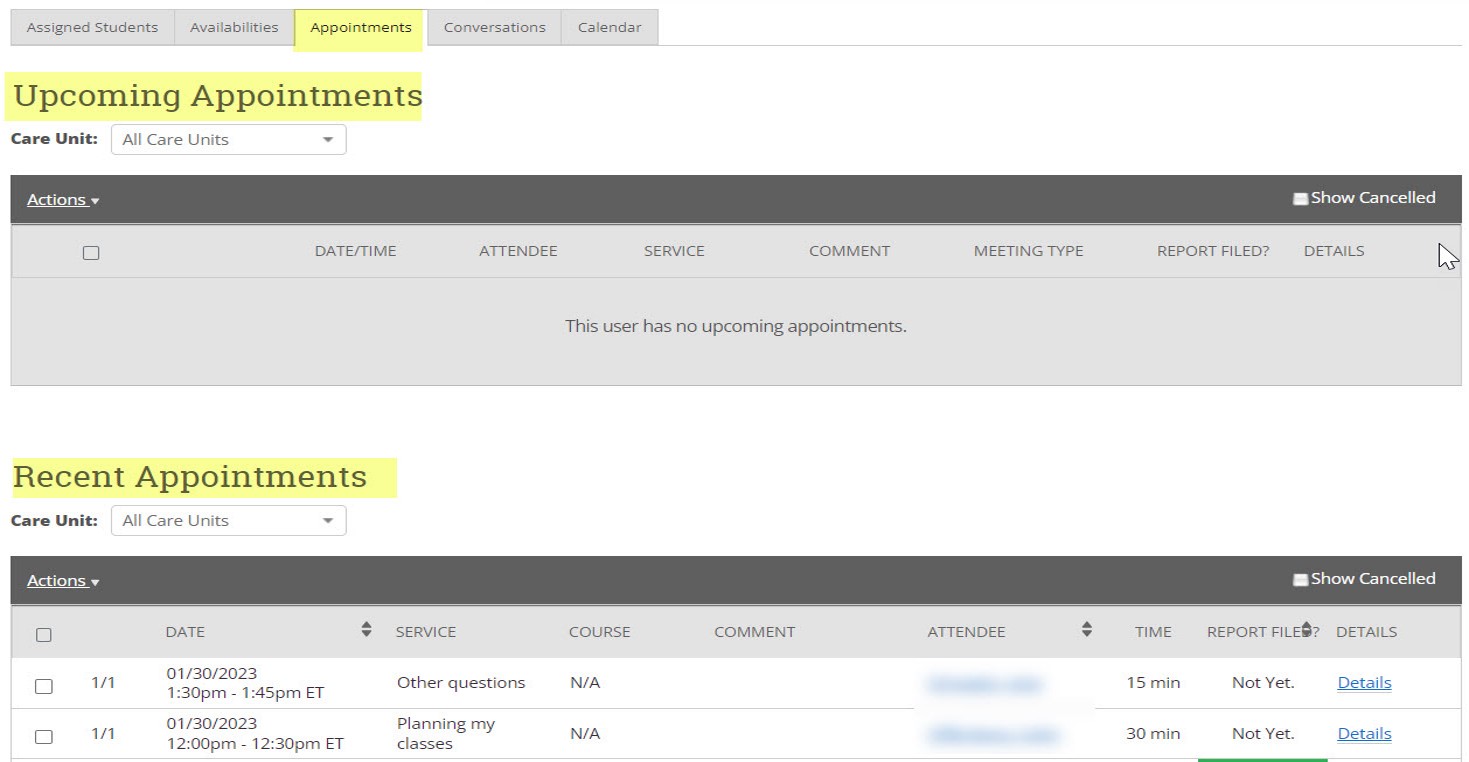Select the 1:30pm Other questions appointment checkbox
Viewport: 1469px width, 762px height.
(44, 686)
